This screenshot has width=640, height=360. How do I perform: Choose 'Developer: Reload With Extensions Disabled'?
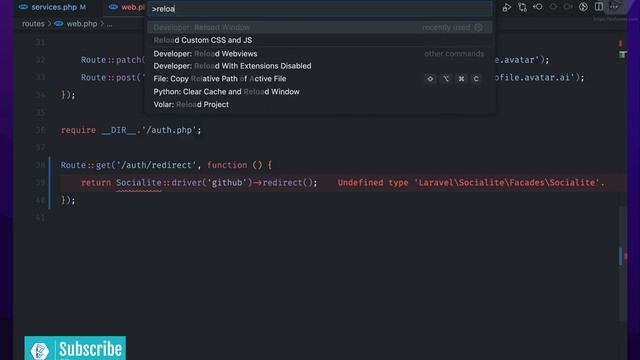(320, 66)
